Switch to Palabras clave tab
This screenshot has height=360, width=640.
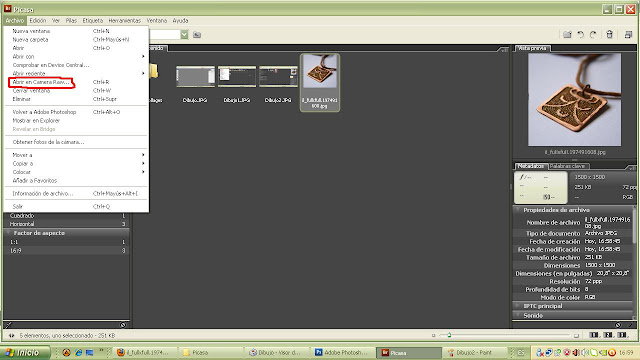point(567,166)
